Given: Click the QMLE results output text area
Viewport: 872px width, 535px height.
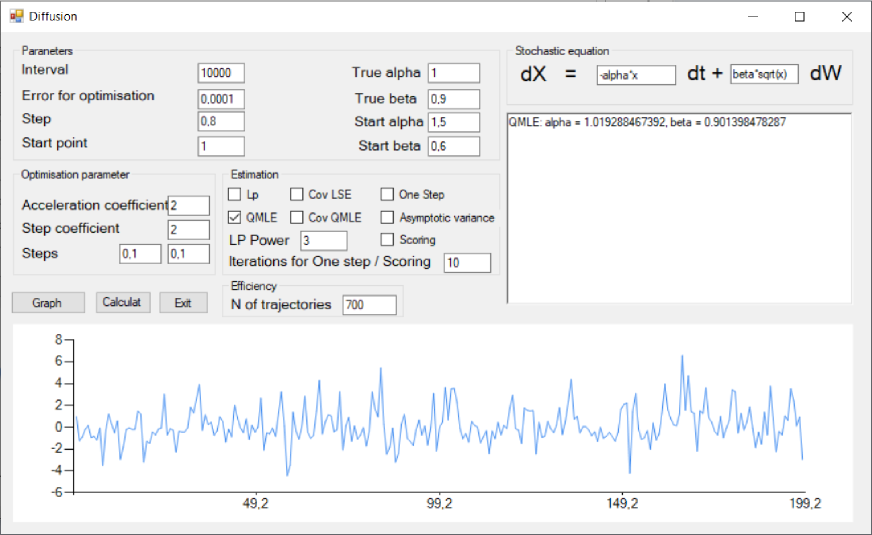Looking at the screenshot, I should coord(679,210).
